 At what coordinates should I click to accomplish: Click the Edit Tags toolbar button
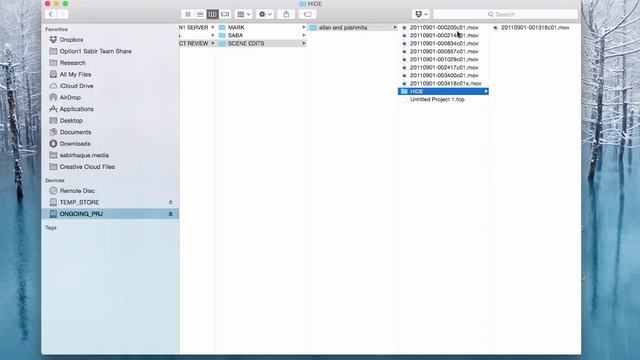(x=307, y=14)
